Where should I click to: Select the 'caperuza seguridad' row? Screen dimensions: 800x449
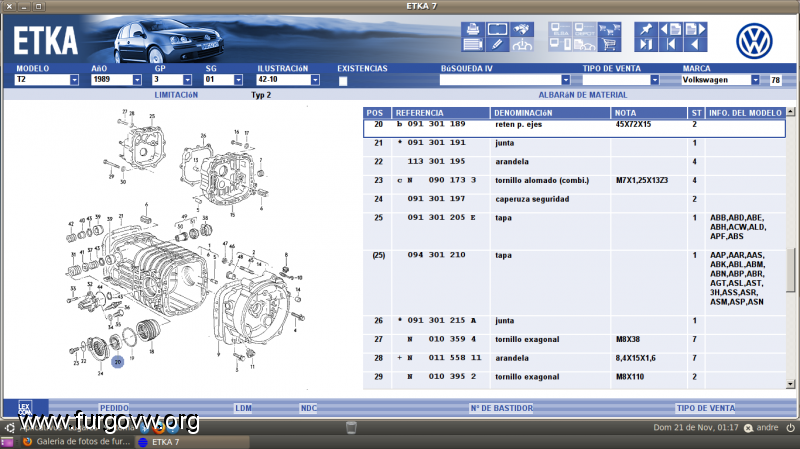click(x=574, y=203)
